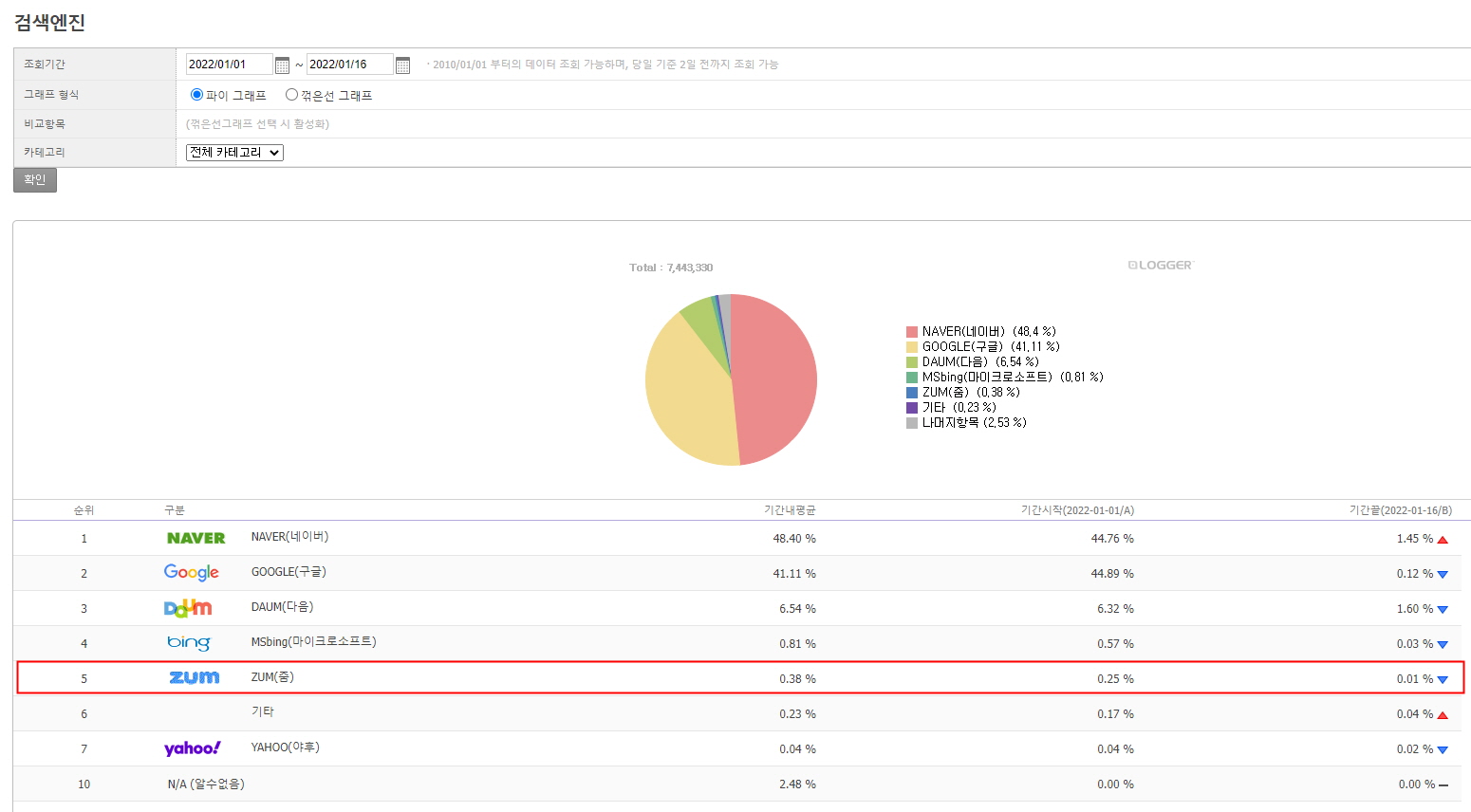Click the Bing logo in row 4
The width and height of the screenshot is (1471, 812).
[x=189, y=642]
